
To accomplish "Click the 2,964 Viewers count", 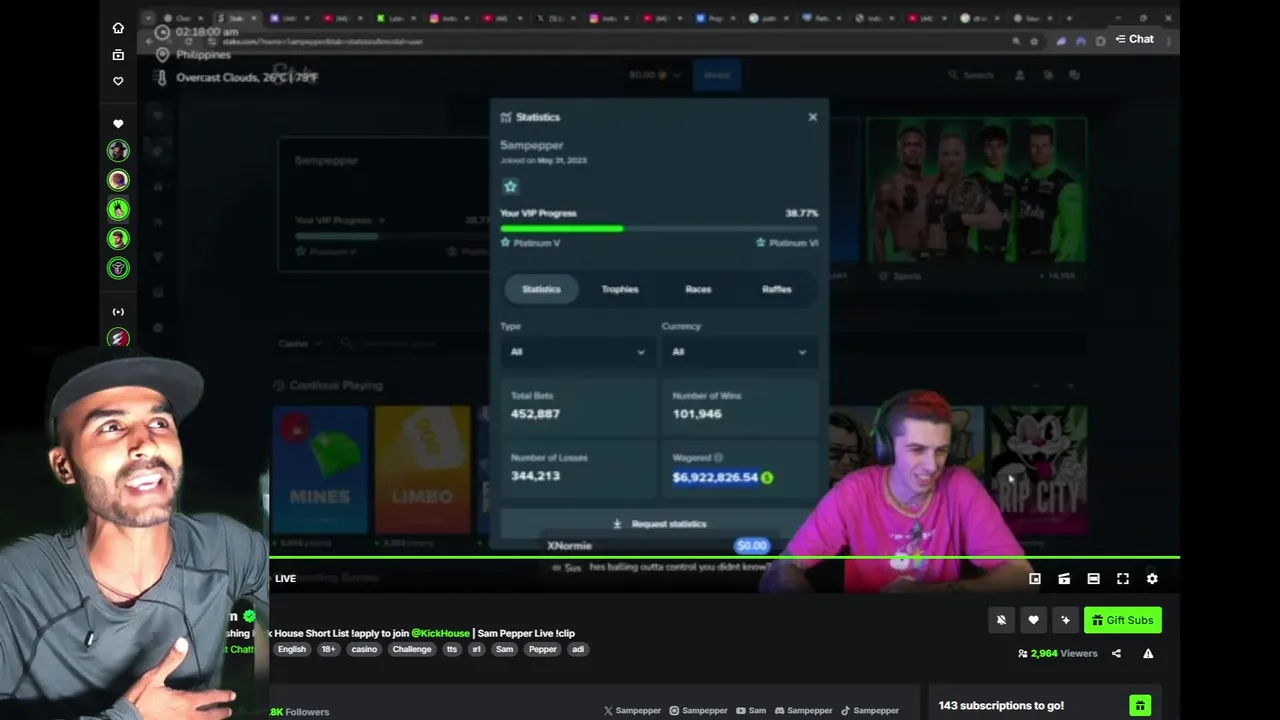I will pos(1058,653).
